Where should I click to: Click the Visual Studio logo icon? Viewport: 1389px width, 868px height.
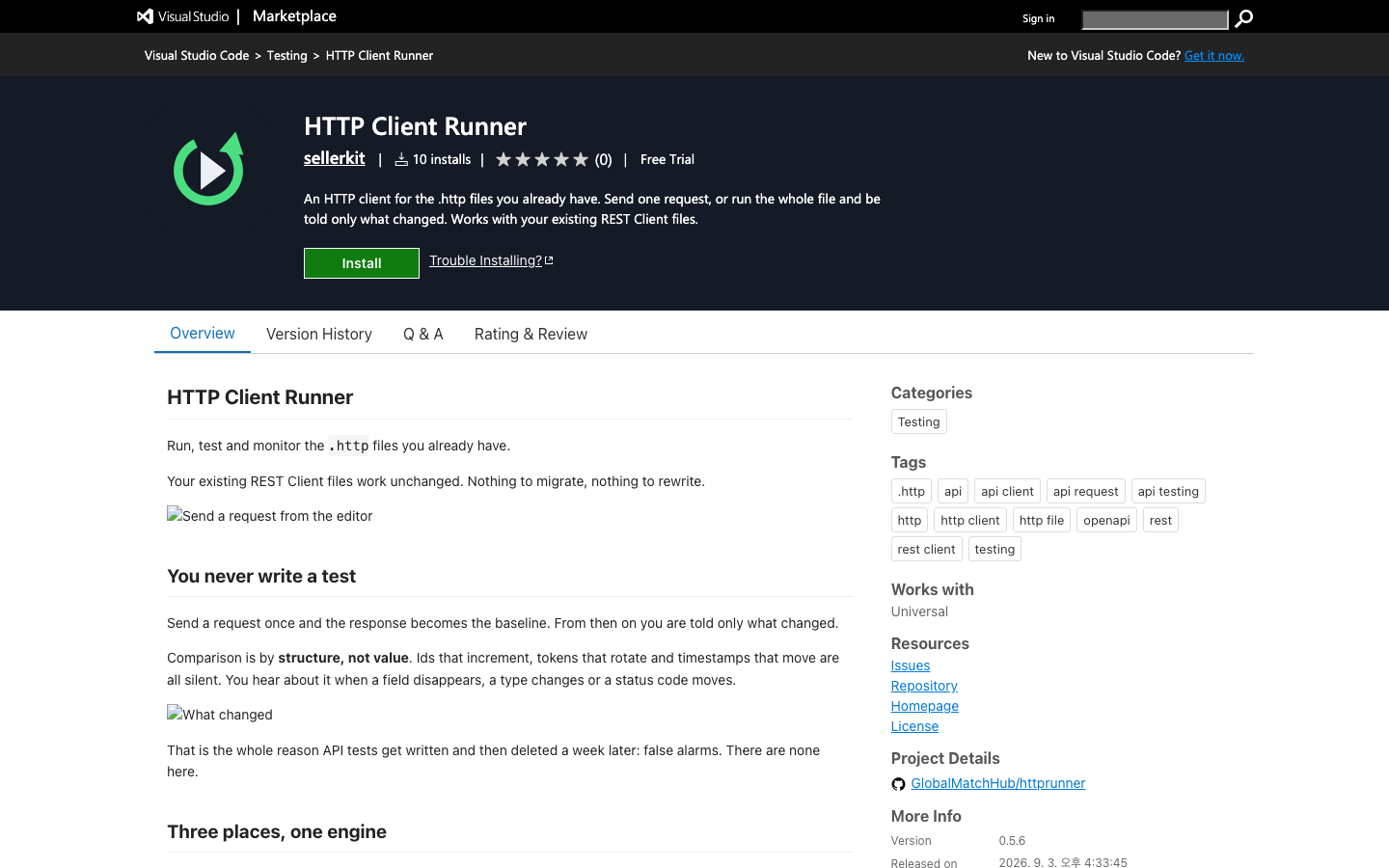pos(145,16)
